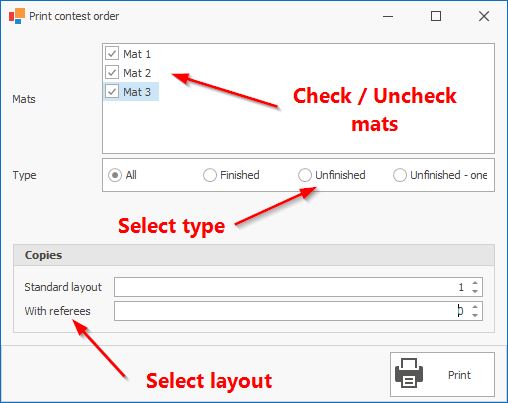Select the All type radio button
The image size is (508, 403).
pyautogui.click(x=115, y=175)
